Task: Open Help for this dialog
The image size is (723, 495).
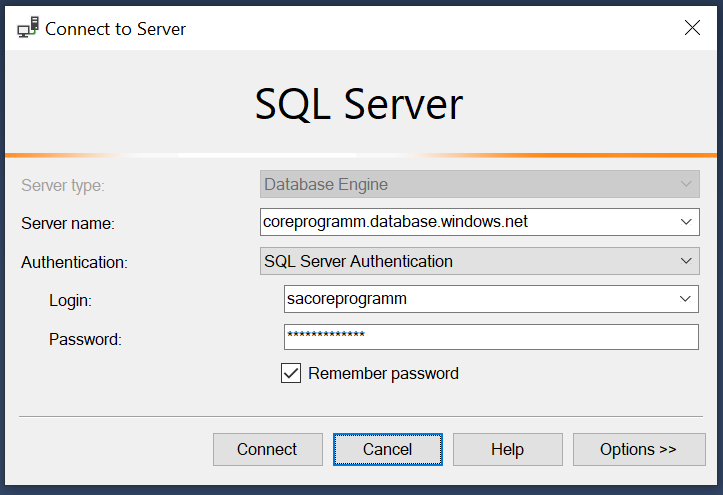Action: point(508,449)
